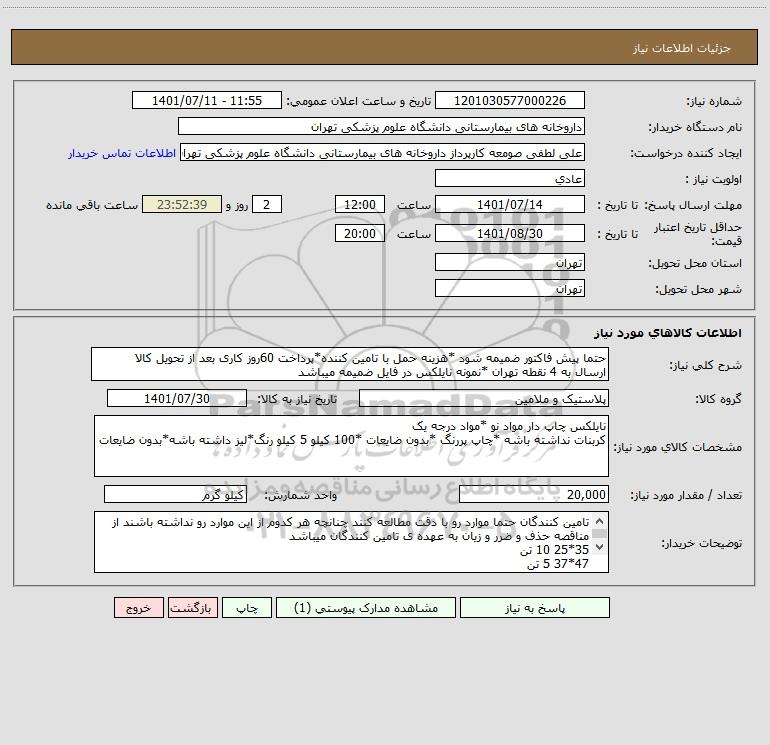Select the need number field 1201030577000226
The width and height of the screenshot is (770, 745).
pos(510,100)
